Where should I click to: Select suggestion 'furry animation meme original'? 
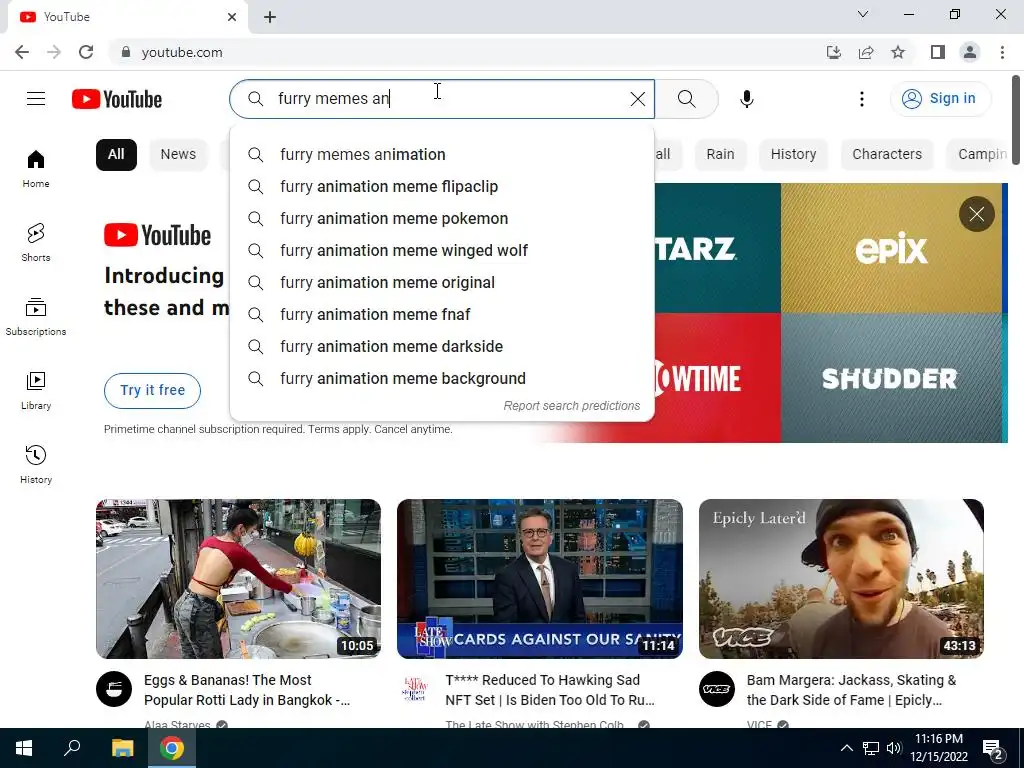[442, 282]
